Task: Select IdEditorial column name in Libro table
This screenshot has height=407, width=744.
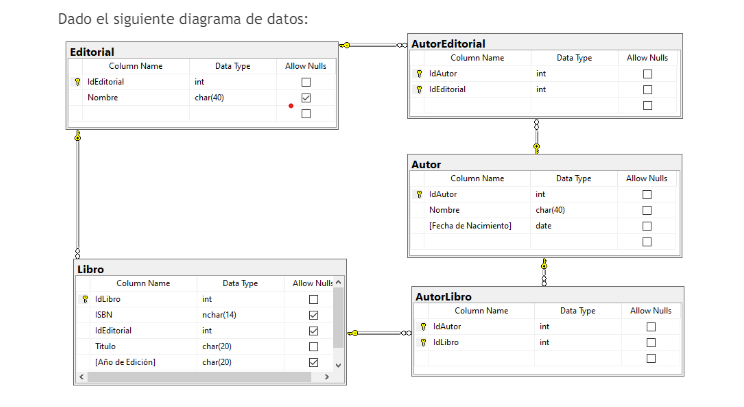Action: tap(113, 331)
